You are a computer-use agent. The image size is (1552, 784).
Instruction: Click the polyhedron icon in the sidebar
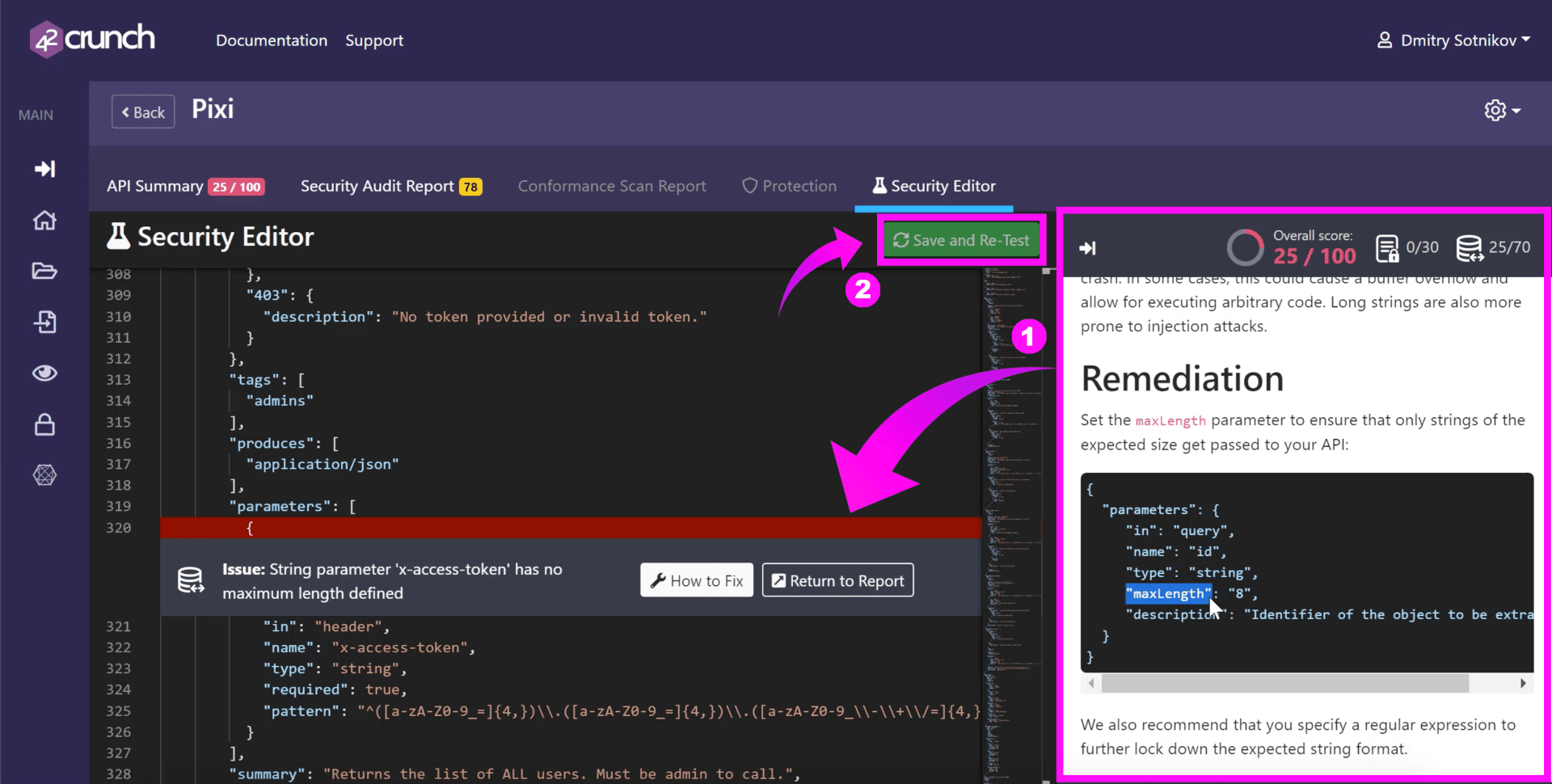[x=44, y=475]
